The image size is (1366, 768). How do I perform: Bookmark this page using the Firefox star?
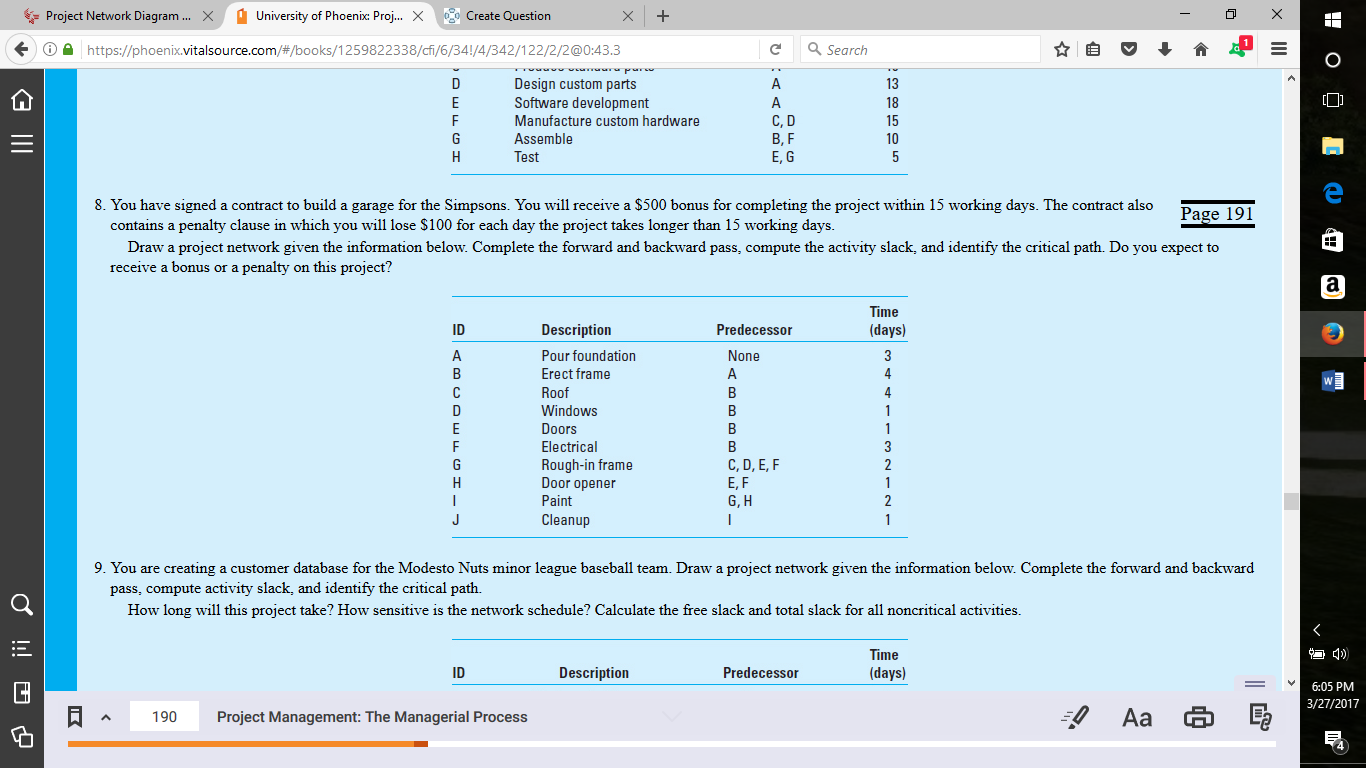[1062, 48]
